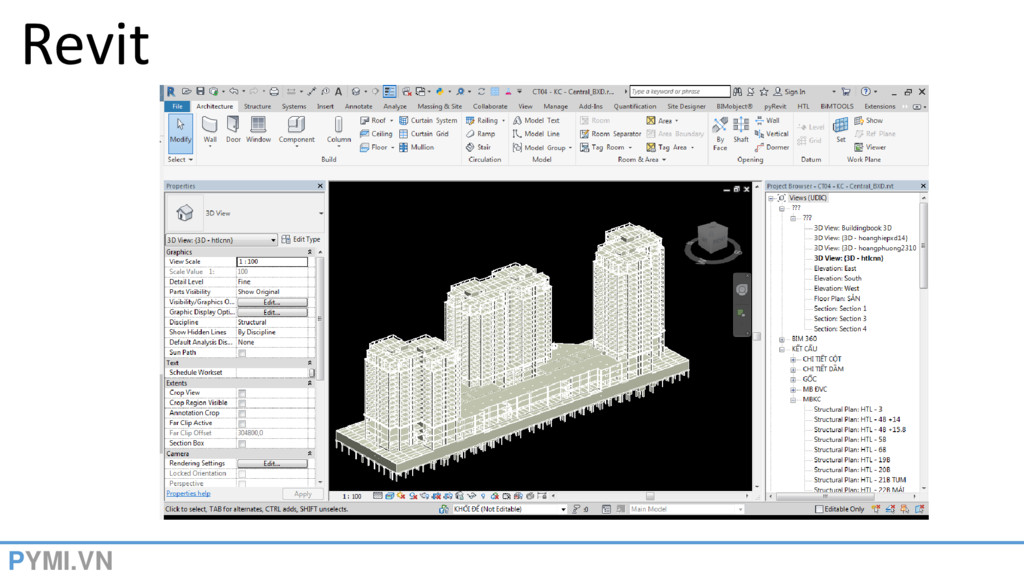
Task: Open the Massing & Site tab
Action: click(440, 106)
